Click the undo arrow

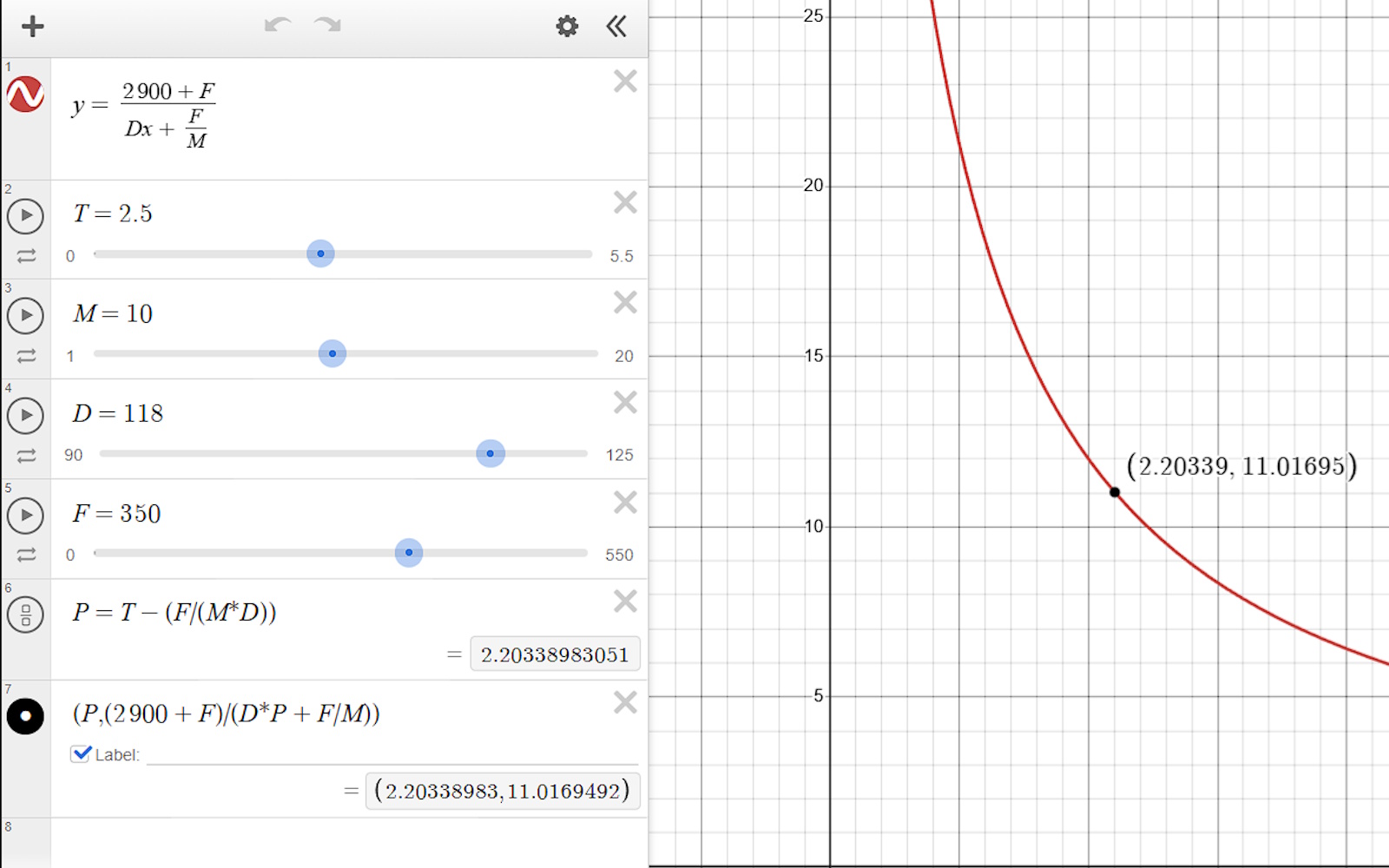coord(276,26)
